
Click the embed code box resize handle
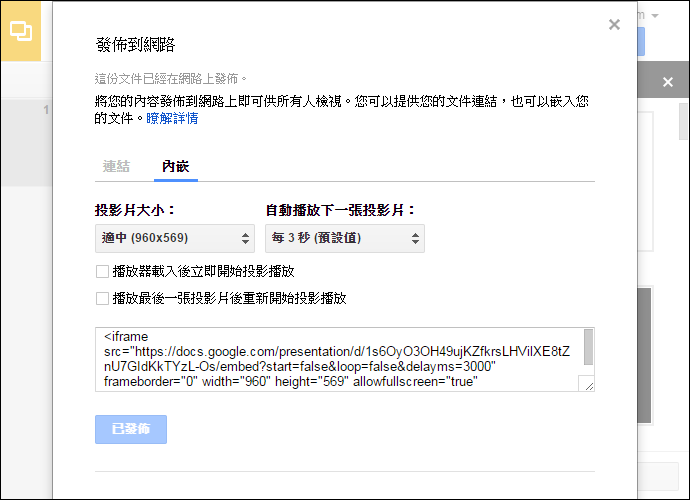pos(588,385)
